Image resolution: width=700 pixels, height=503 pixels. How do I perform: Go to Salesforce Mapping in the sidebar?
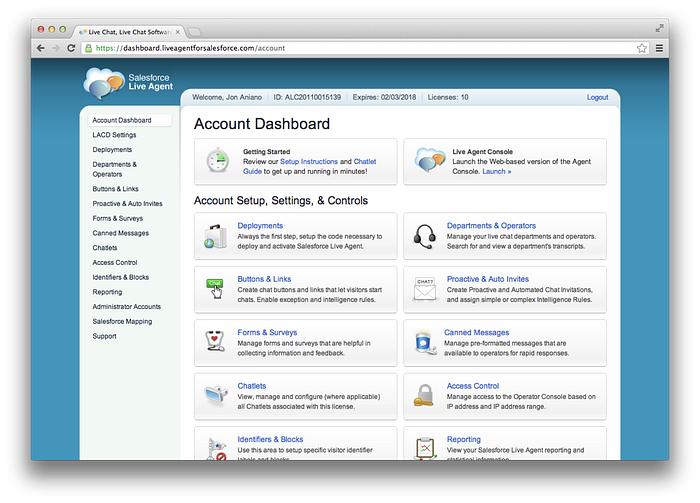point(122,322)
